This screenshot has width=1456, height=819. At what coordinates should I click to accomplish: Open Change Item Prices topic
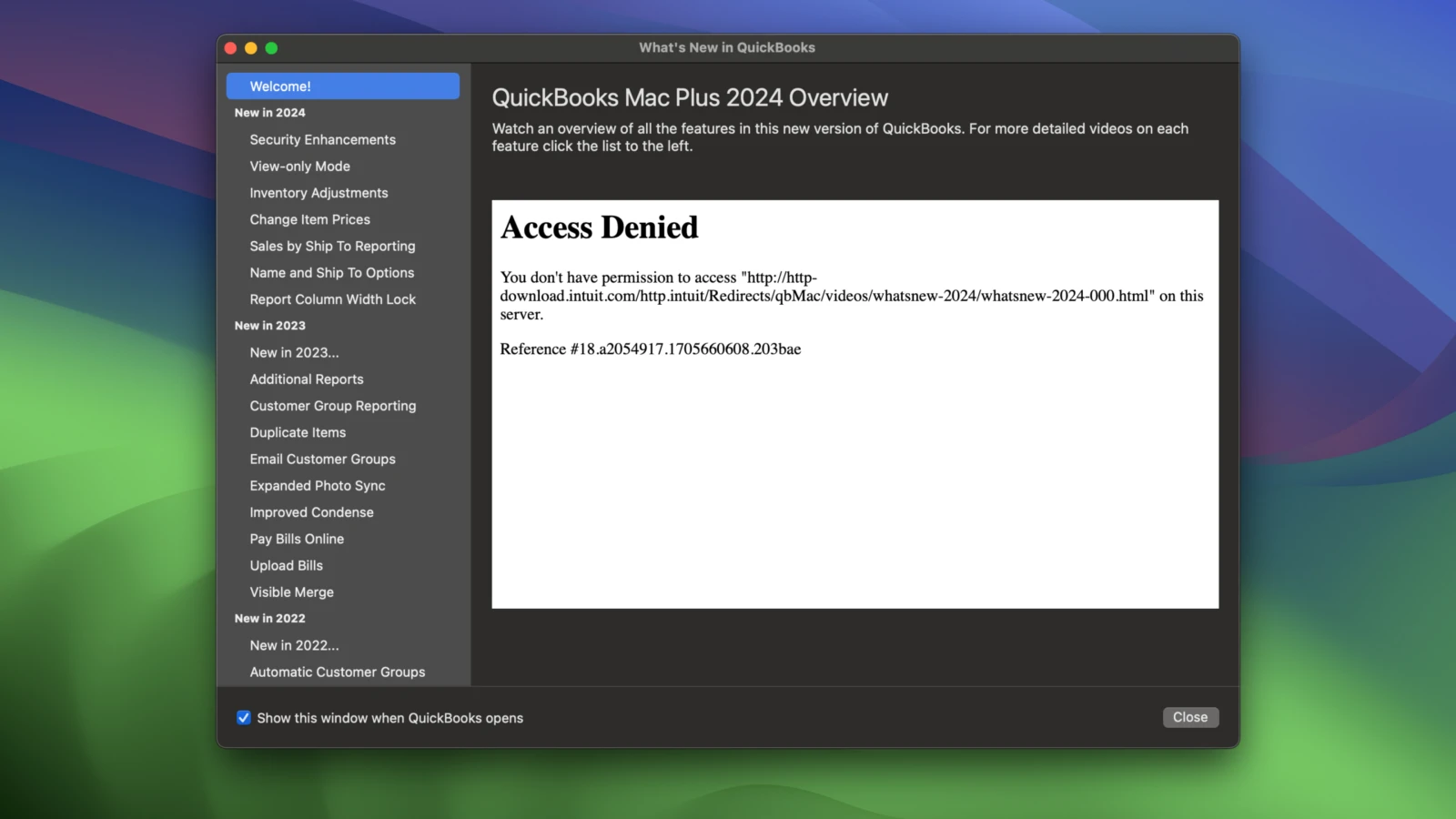tap(309, 219)
